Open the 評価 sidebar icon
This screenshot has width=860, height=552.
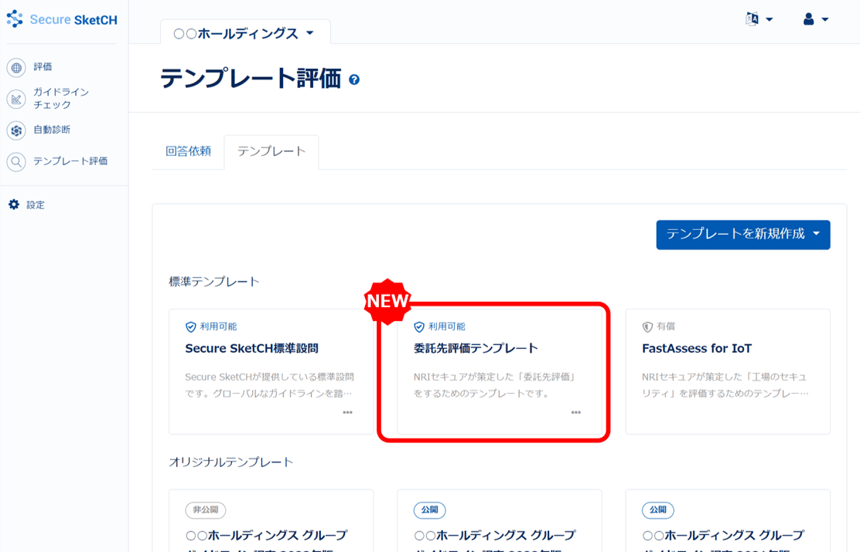coord(16,67)
